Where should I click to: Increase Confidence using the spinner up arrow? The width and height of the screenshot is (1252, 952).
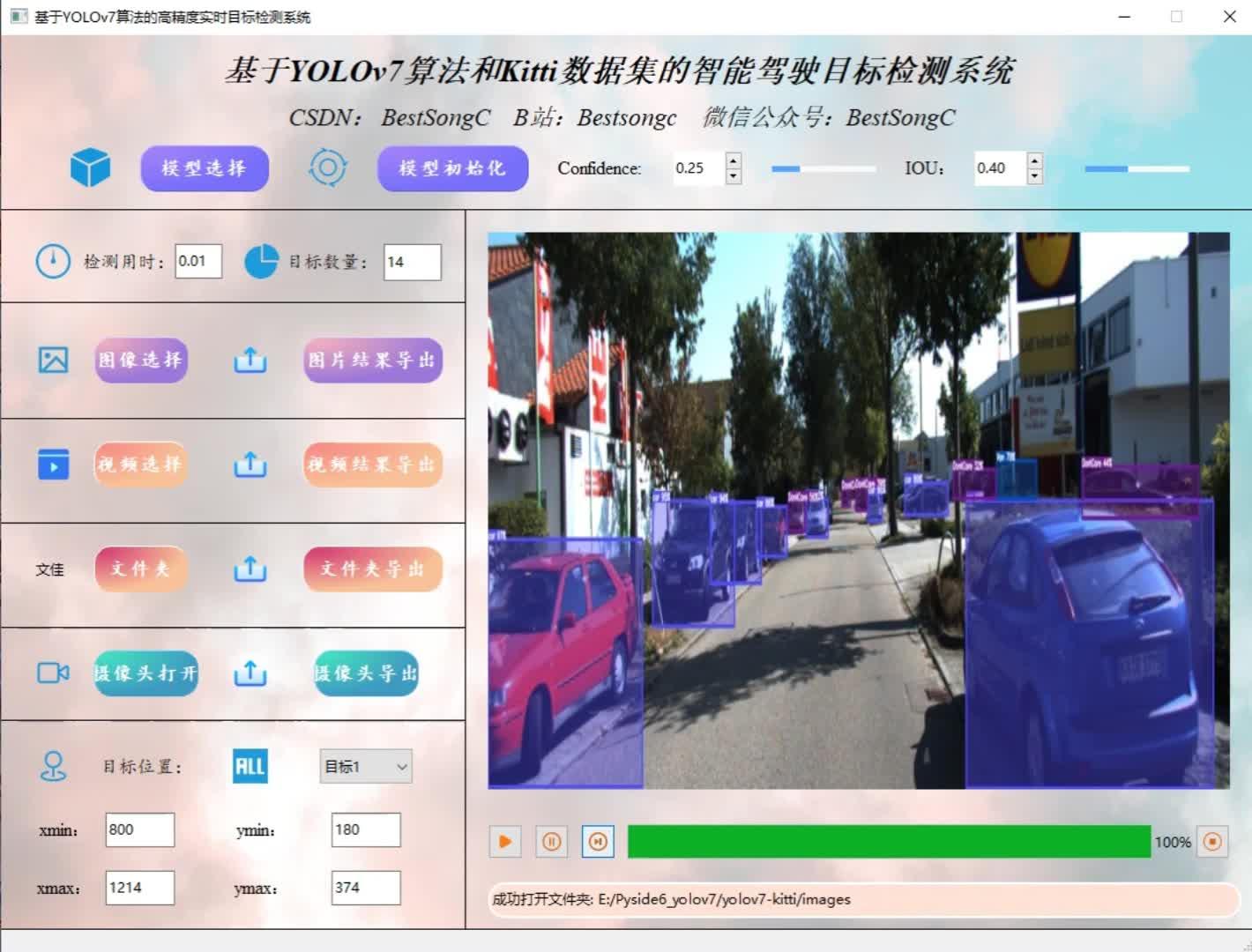pos(733,161)
